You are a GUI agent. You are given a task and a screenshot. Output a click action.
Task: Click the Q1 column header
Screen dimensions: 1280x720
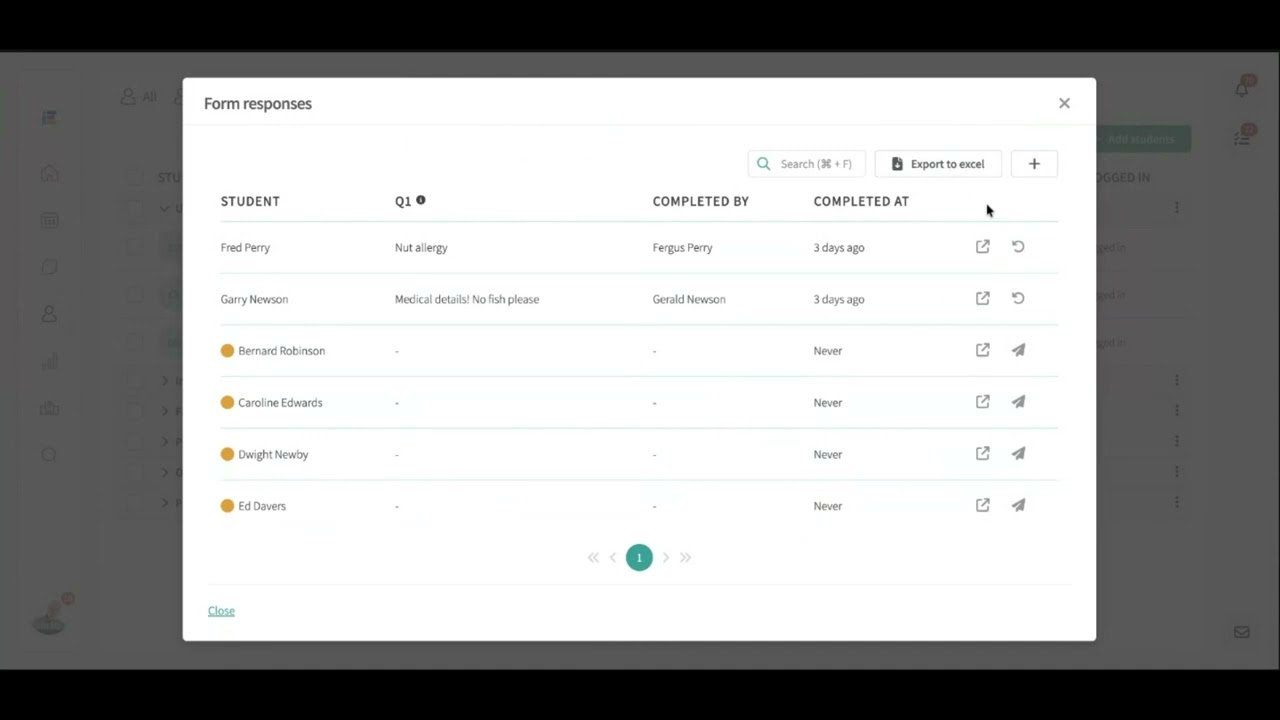click(x=403, y=201)
